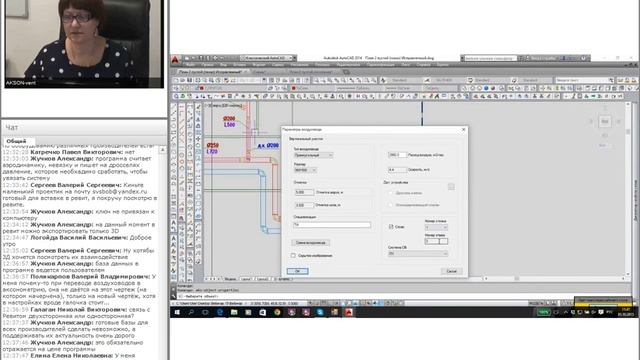Click the ViewCube top face
The width and height of the screenshot is (640, 360).
coord(605,121)
